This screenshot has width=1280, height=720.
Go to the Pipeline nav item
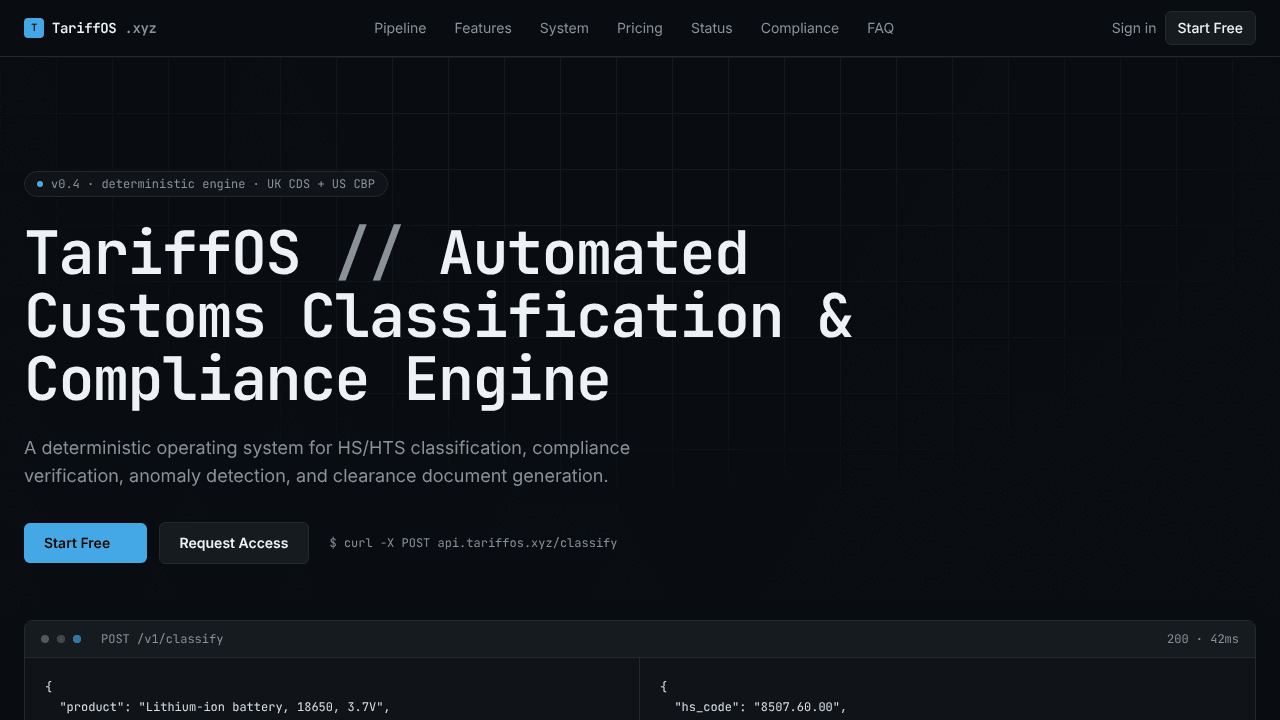[400, 28]
